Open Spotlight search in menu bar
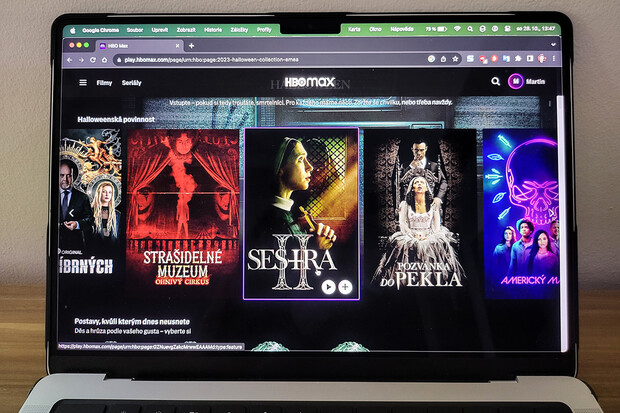This screenshot has height=413, width=620. [470, 29]
